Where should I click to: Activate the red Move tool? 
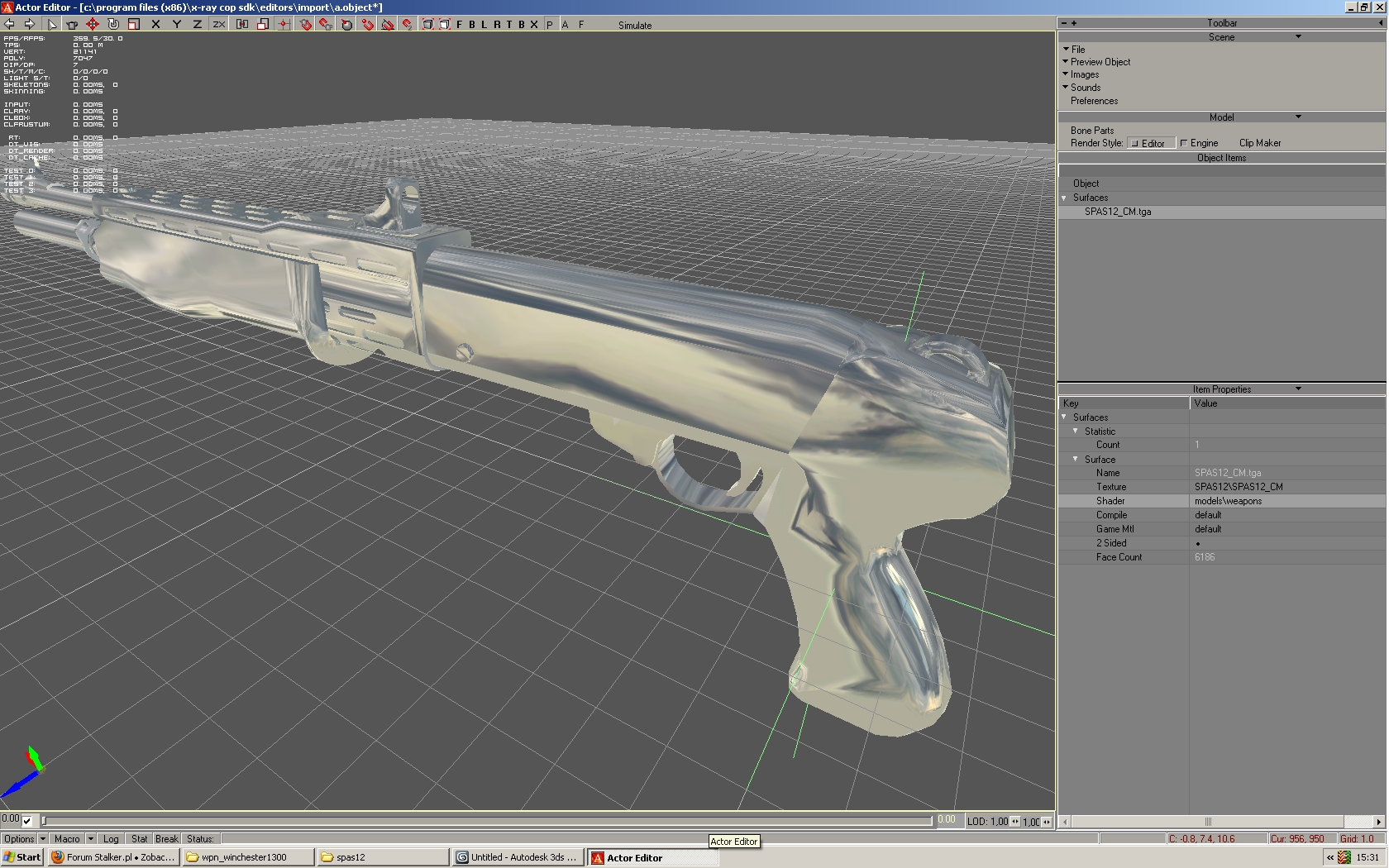pos(92,25)
